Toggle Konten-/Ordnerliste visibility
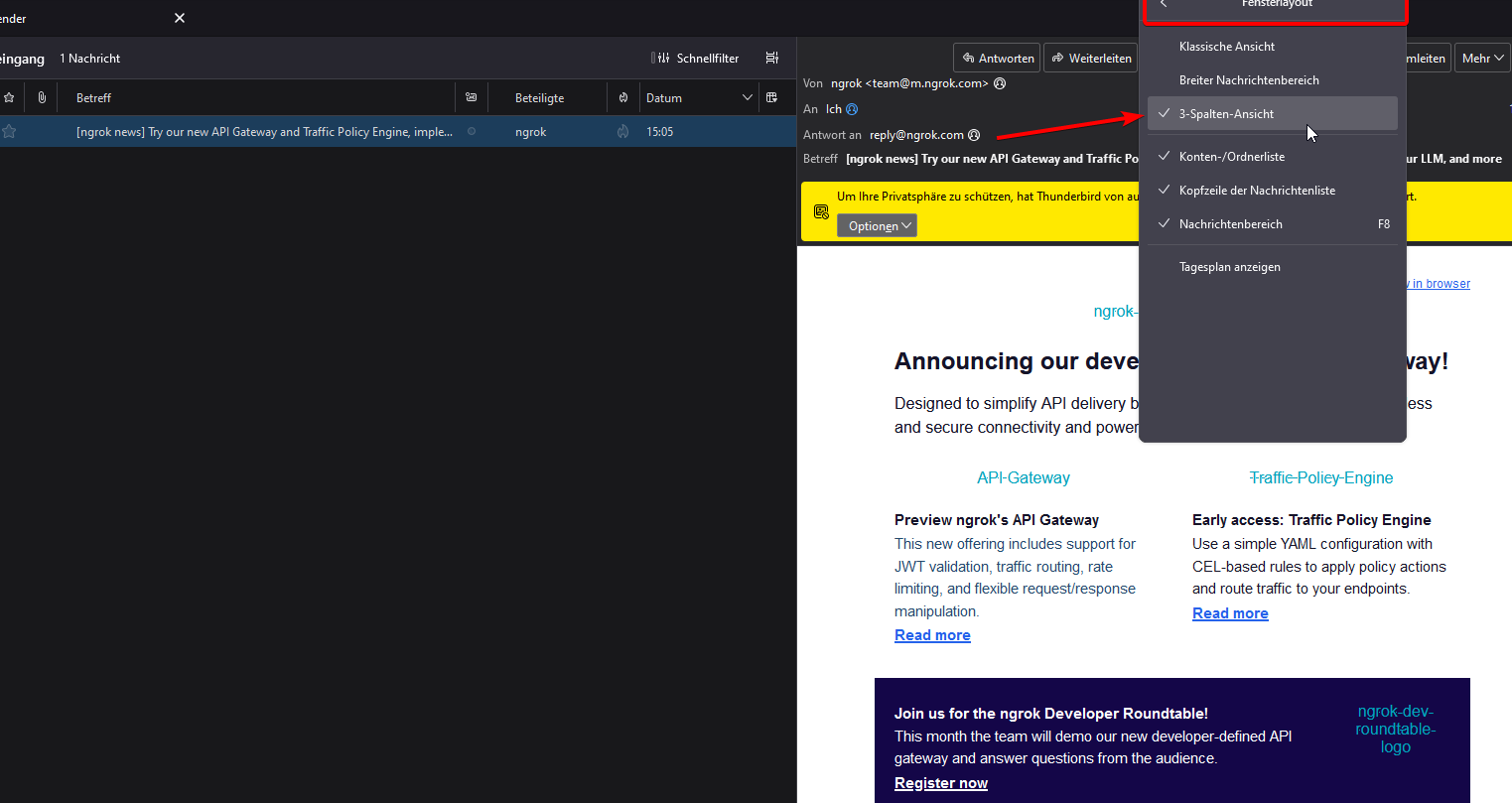1512x803 pixels. pyautogui.click(x=1231, y=157)
